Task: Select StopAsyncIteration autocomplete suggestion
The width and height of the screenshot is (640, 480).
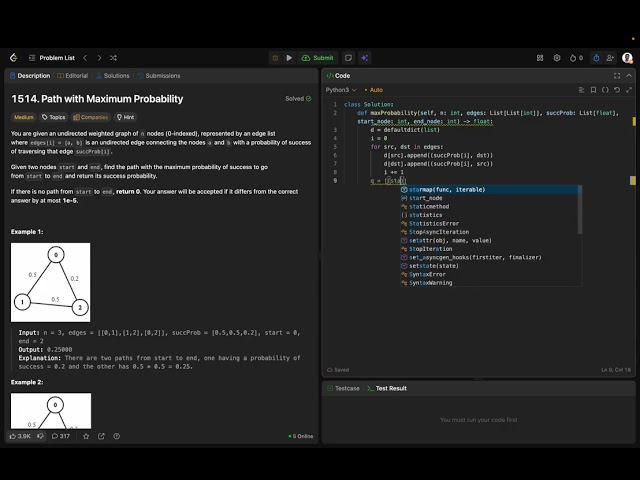Action: coord(489,232)
